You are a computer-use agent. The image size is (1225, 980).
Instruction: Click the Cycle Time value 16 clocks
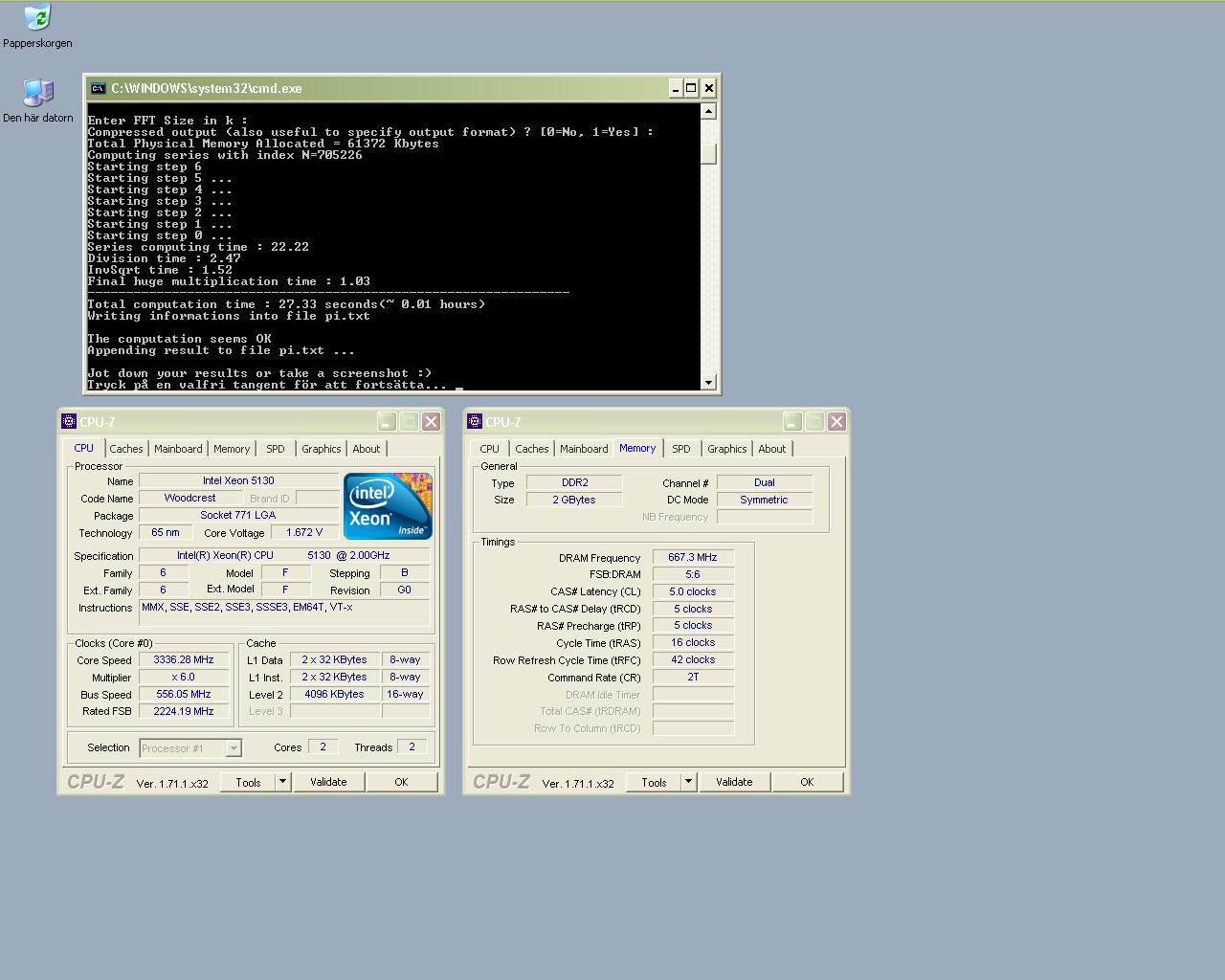click(x=693, y=642)
